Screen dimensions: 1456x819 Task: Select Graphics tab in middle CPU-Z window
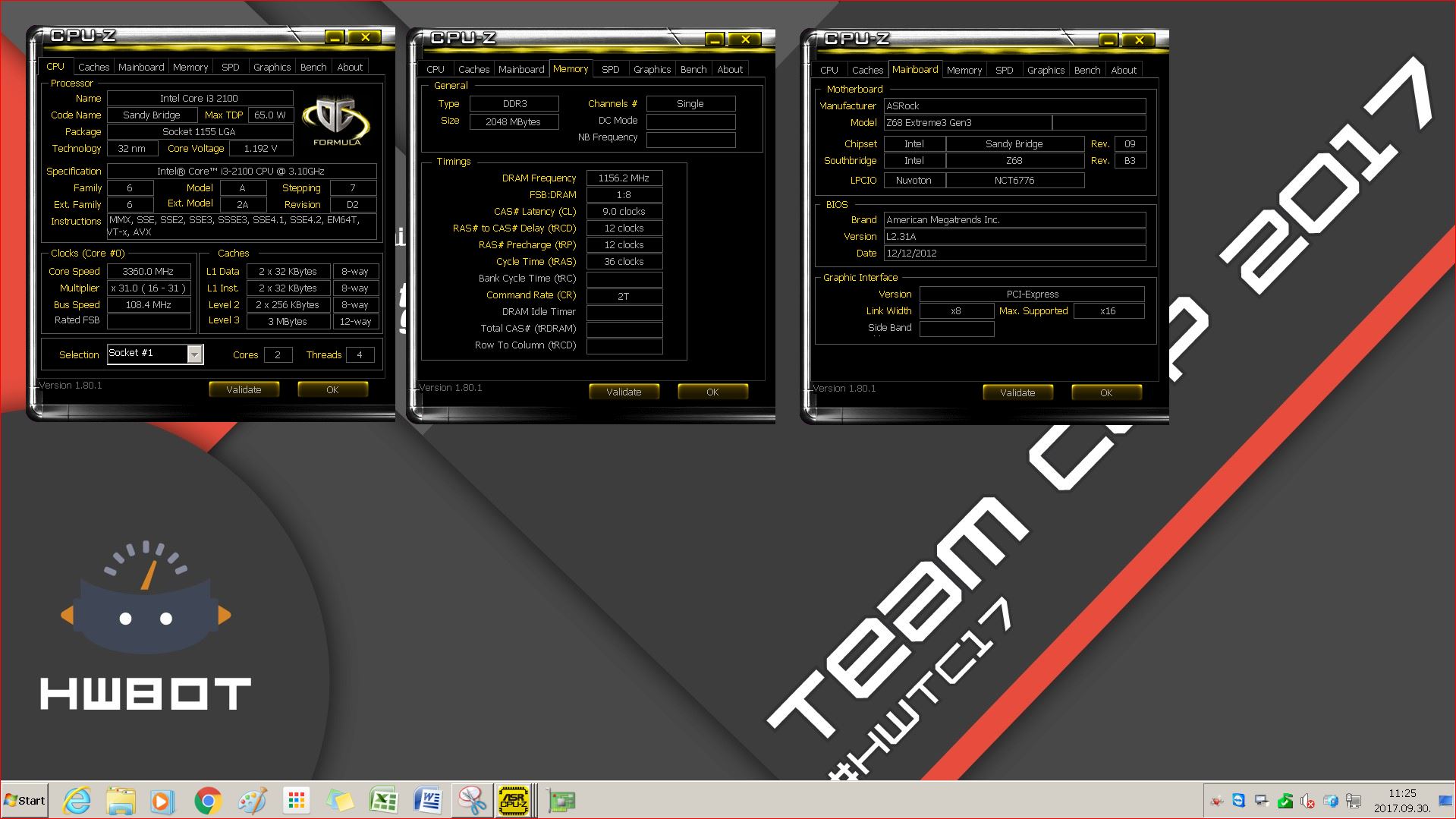(x=653, y=69)
